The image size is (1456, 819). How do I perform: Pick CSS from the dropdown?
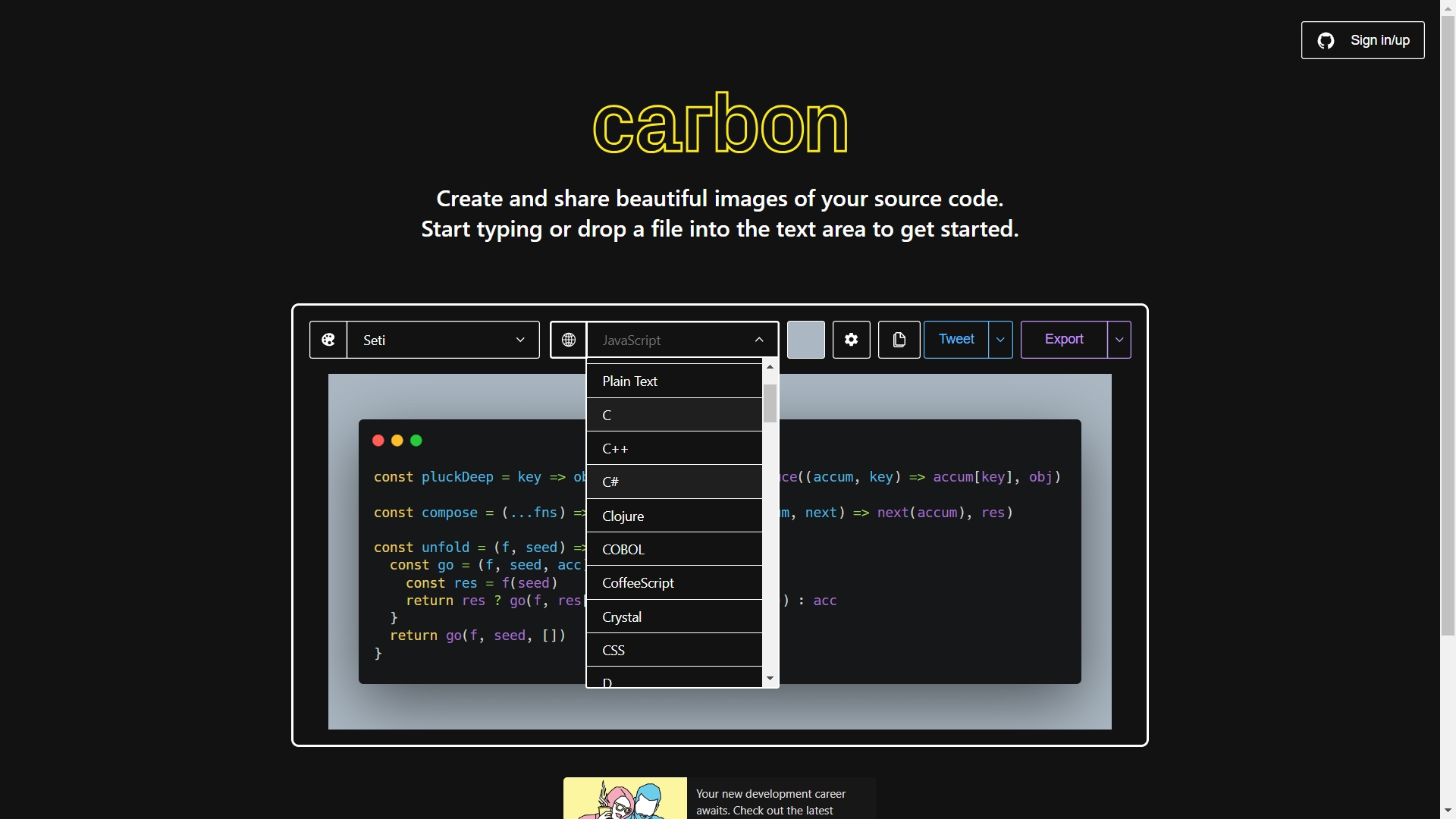pyautogui.click(x=674, y=650)
